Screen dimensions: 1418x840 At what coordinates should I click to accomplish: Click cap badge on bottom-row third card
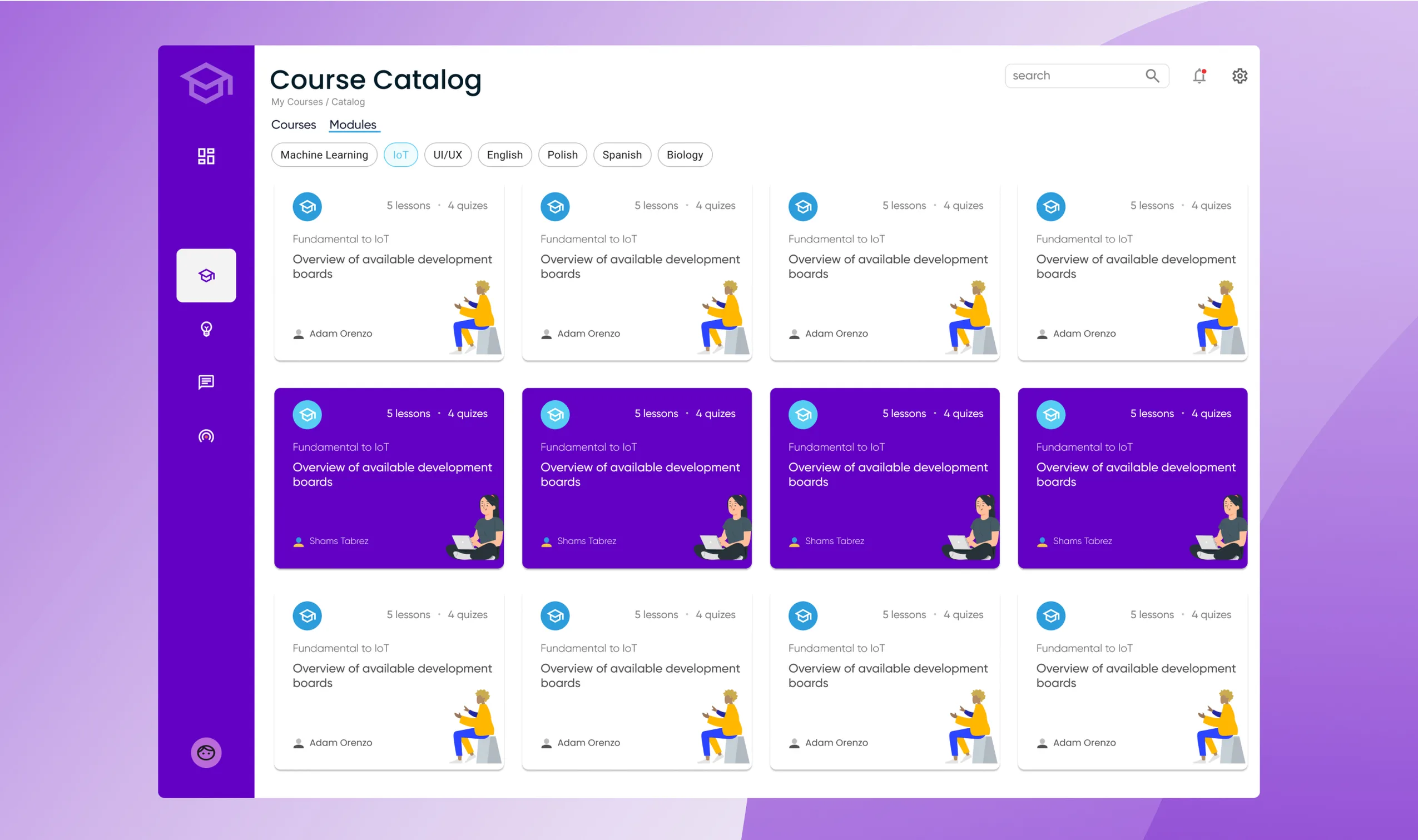tap(802, 616)
